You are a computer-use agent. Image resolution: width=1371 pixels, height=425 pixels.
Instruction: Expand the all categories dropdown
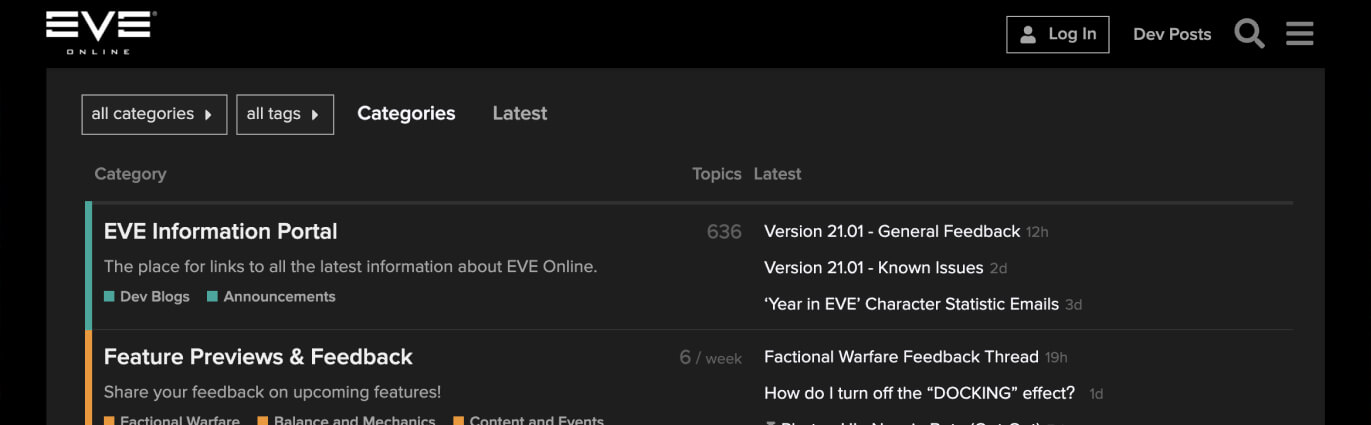point(154,114)
